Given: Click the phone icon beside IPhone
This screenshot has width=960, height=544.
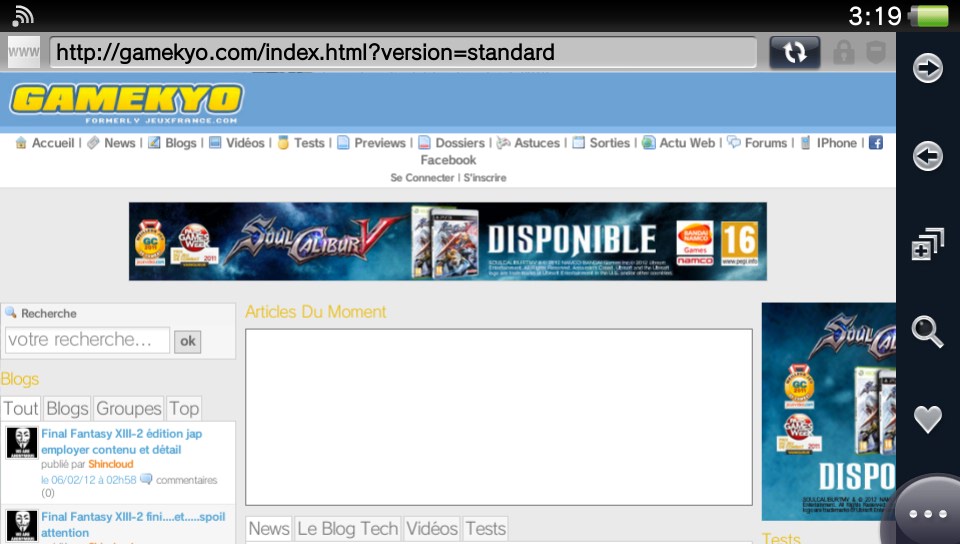Looking at the screenshot, I should (x=806, y=143).
